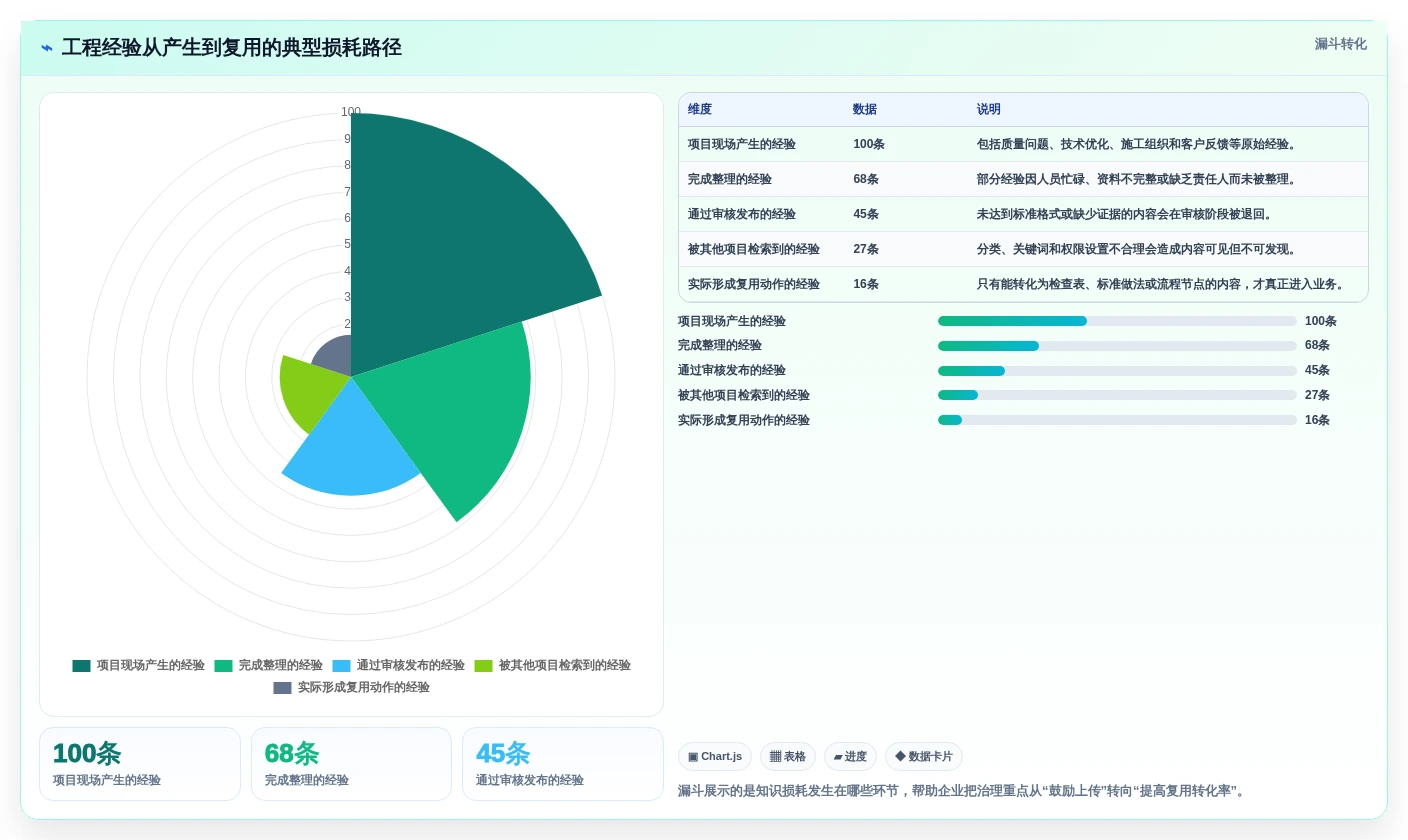The width and height of the screenshot is (1408, 840).
Task: Toggle legend swatch for 被其他项目检索到的经验
Action: (x=483, y=665)
